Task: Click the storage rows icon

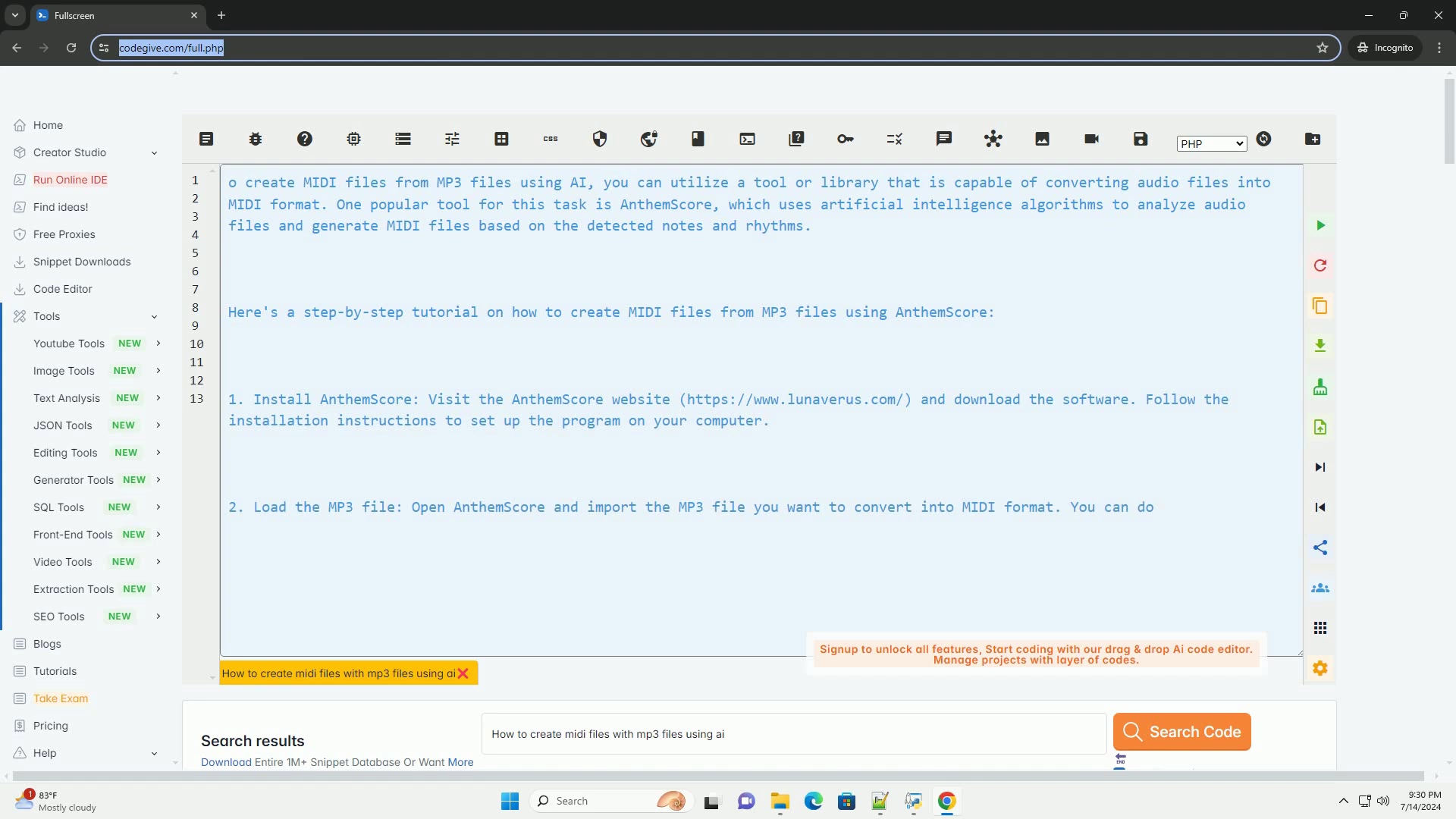Action: click(x=403, y=139)
